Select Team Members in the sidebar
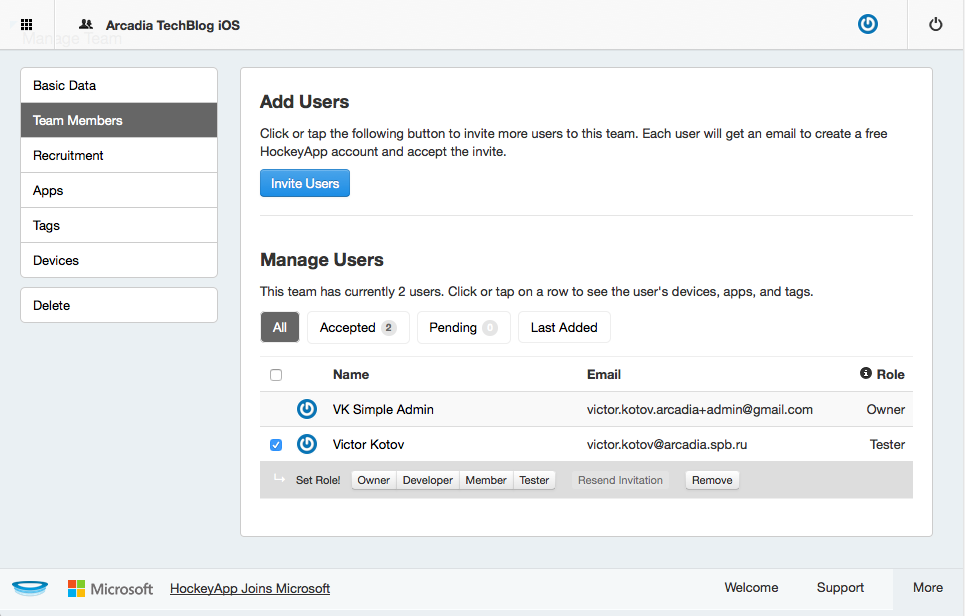 click(119, 120)
